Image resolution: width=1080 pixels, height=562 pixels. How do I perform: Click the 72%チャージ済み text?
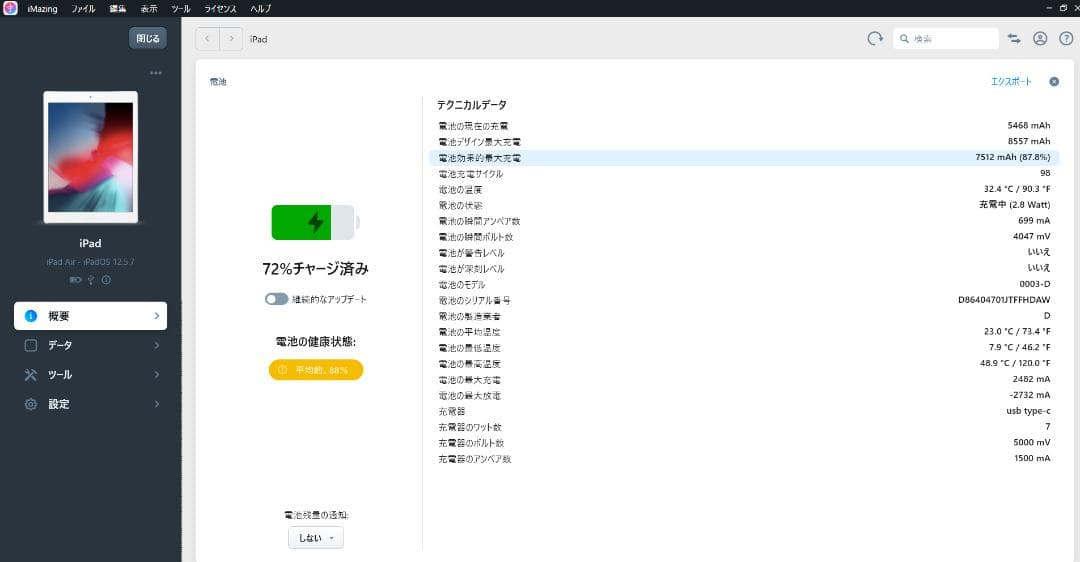coord(315,269)
